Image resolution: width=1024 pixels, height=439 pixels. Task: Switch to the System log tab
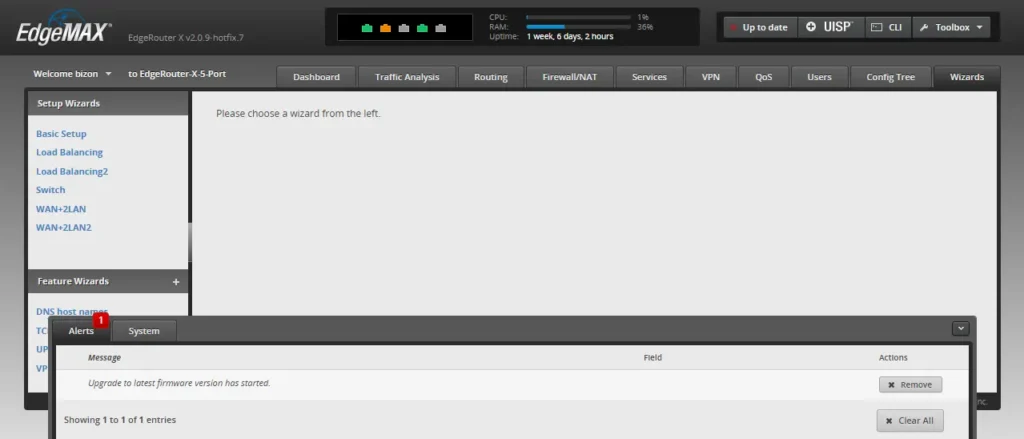(x=144, y=331)
